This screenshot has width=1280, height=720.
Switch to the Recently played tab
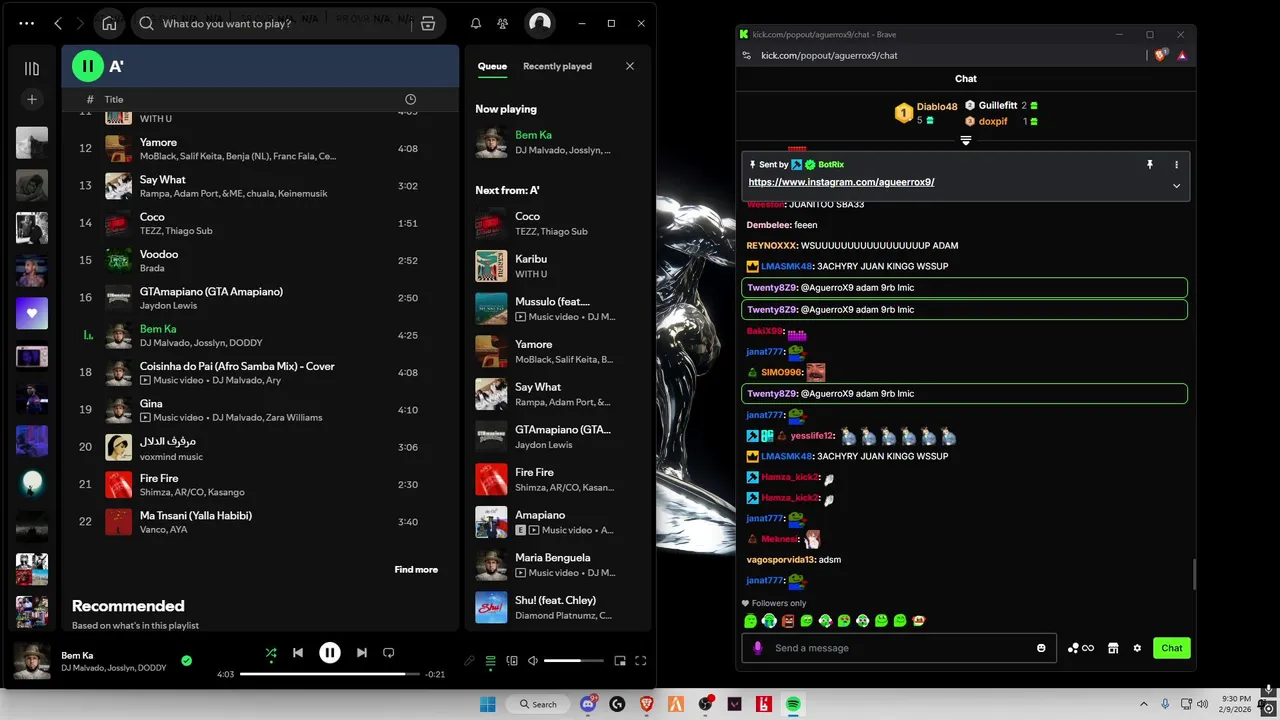tap(557, 66)
